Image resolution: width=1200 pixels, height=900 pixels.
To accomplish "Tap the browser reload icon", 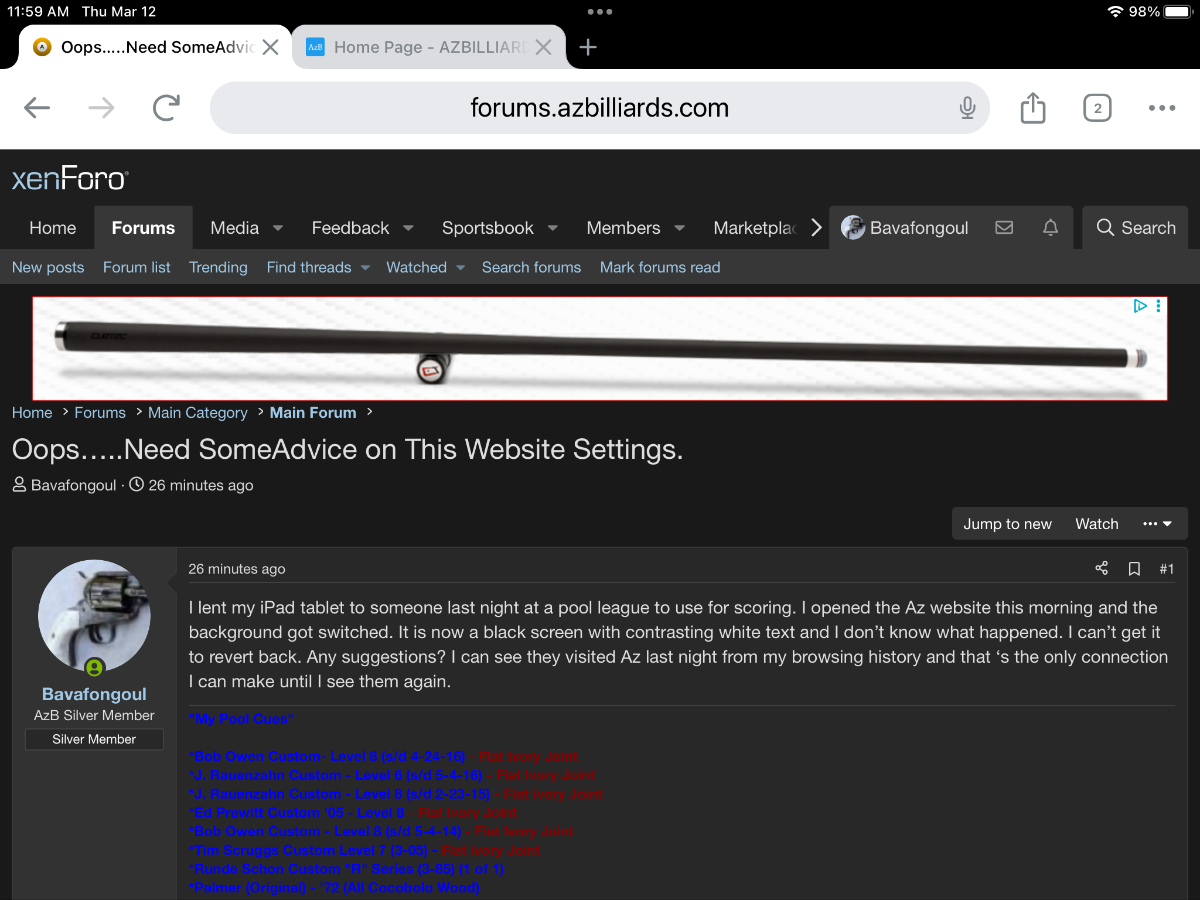I will pos(166,108).
